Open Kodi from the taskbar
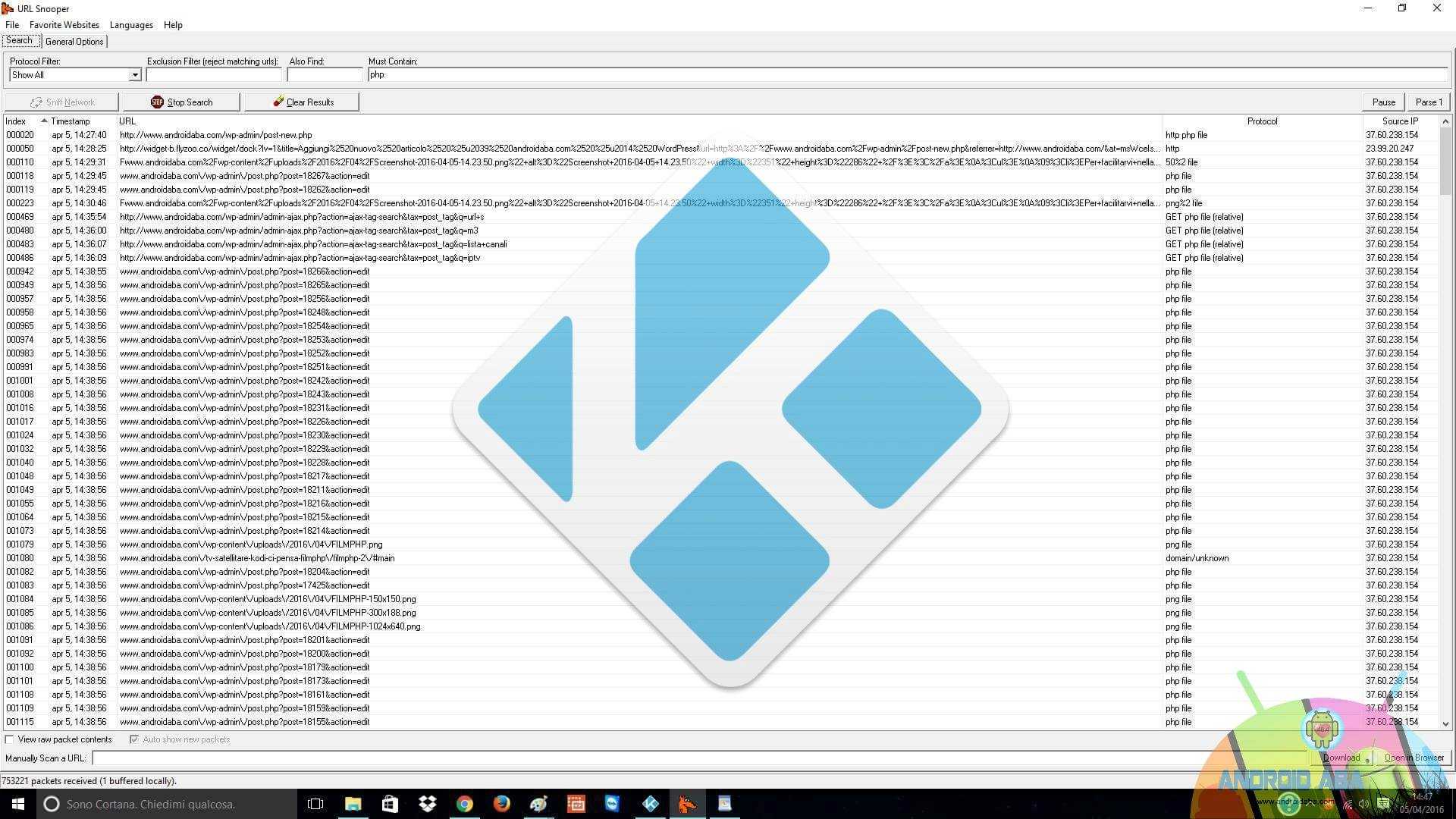 click(651, 804)
